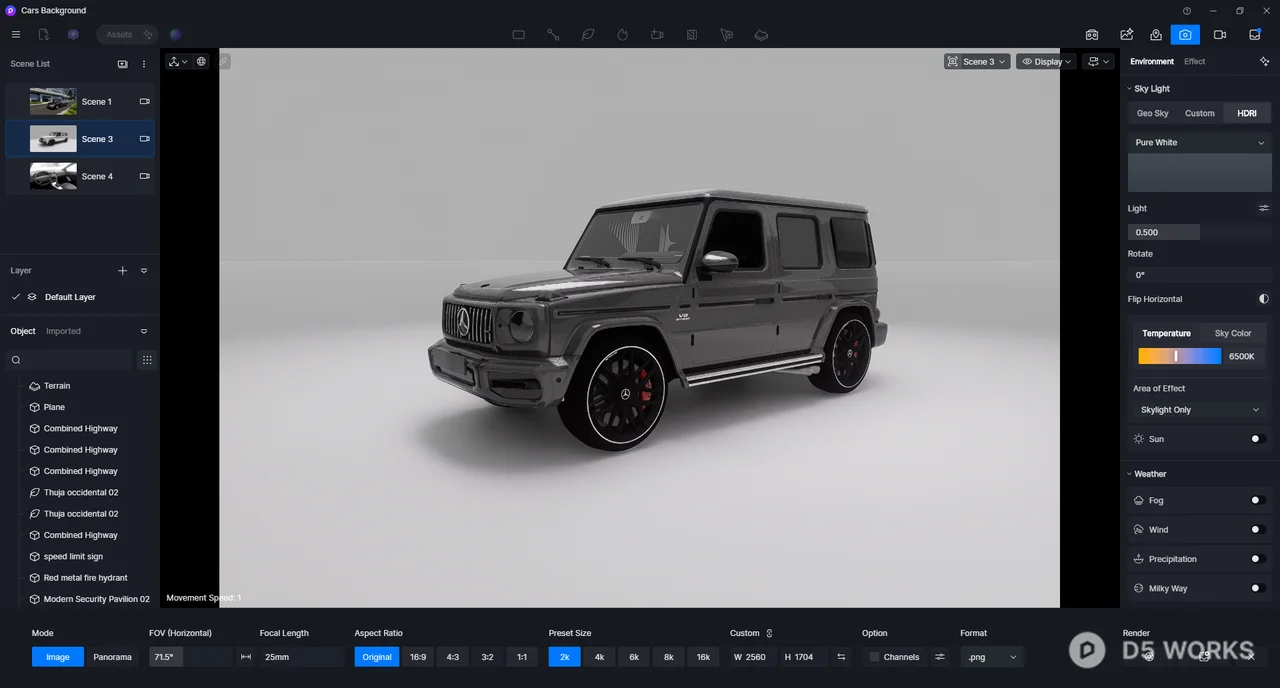Click the path tool icon in toolbar

553,34
